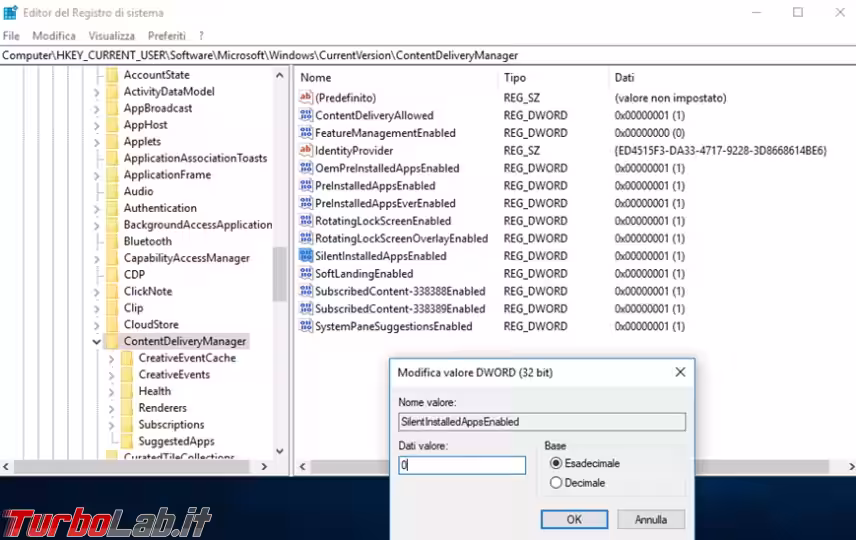Expand the AppBroadcast key

click(x=97, y=109)
